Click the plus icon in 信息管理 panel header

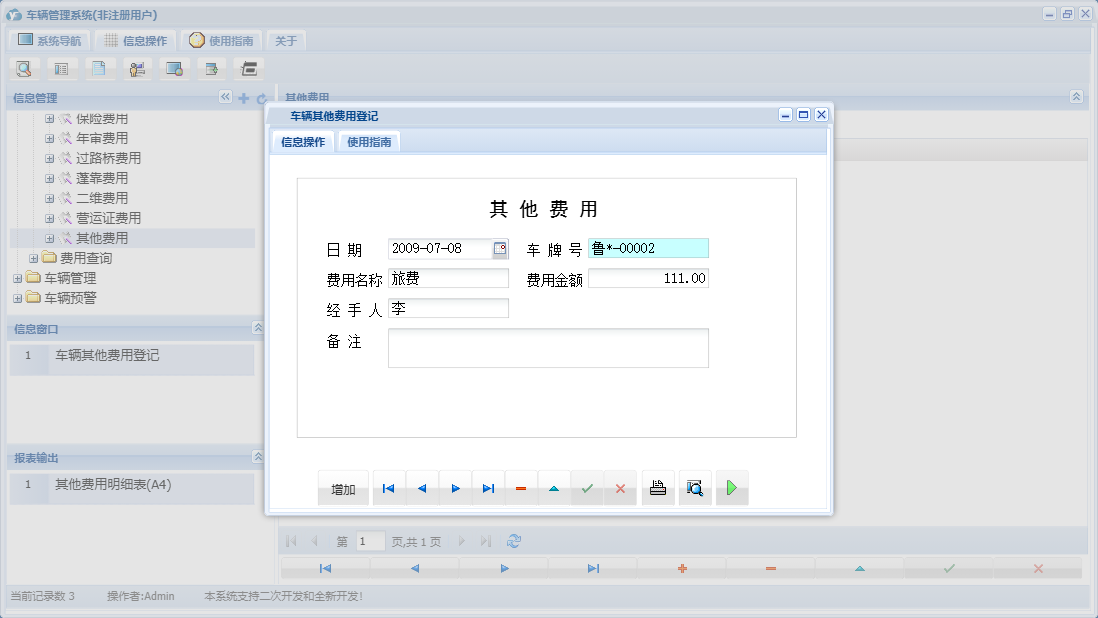243,97
